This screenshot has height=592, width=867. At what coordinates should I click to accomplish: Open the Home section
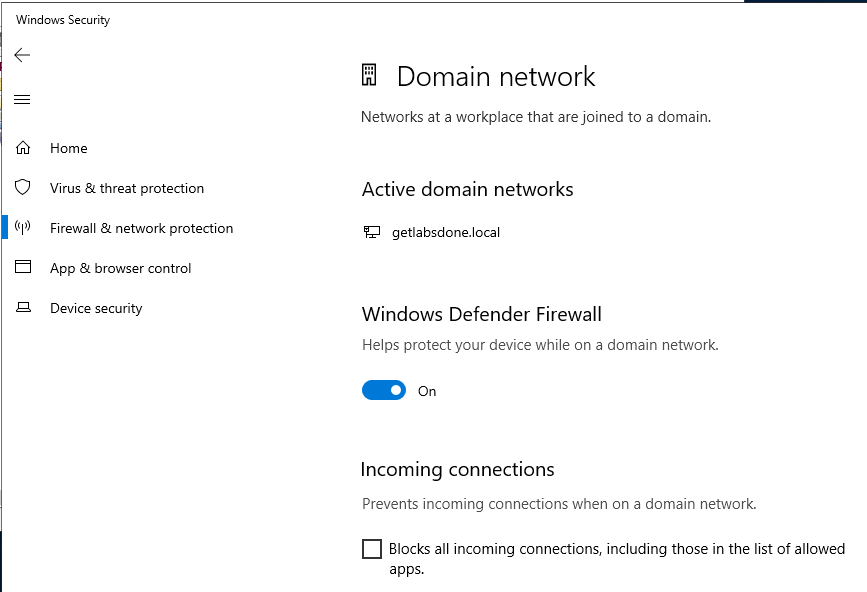[69, 148]
